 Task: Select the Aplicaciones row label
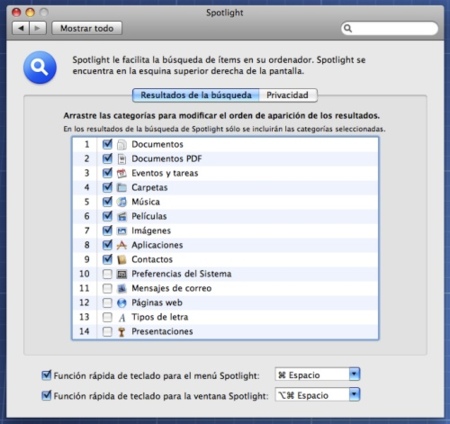coord(157,245)
